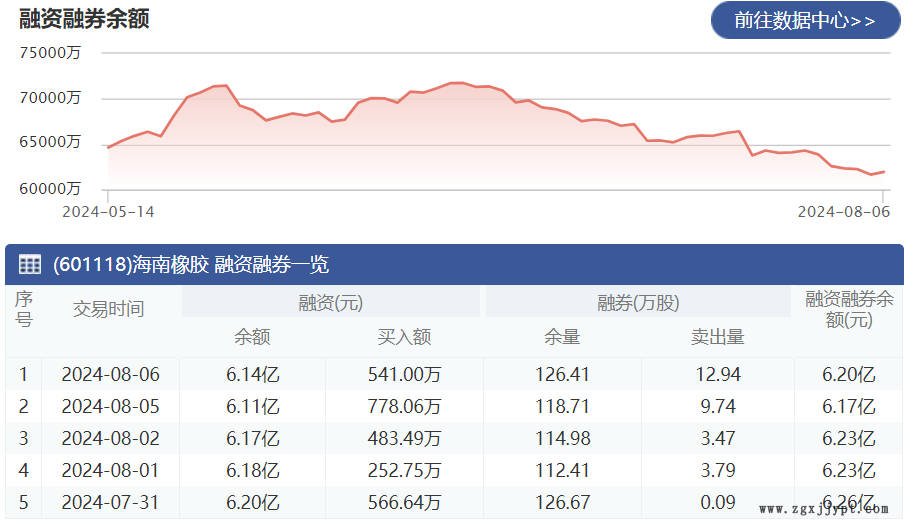Click the 余额 sub-header under 融资

pos(252,337)
